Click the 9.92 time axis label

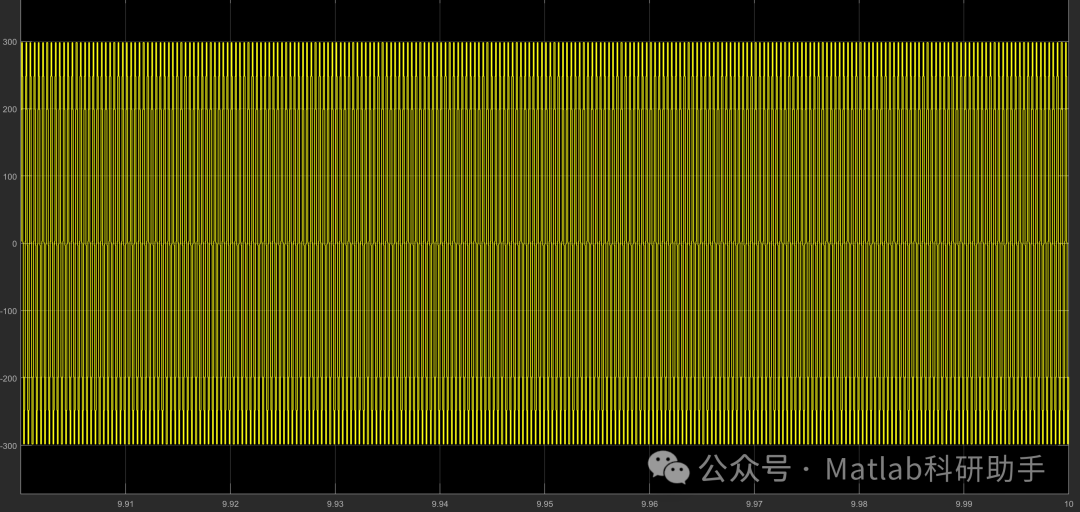pyautogui.click(x=230, y=504)
